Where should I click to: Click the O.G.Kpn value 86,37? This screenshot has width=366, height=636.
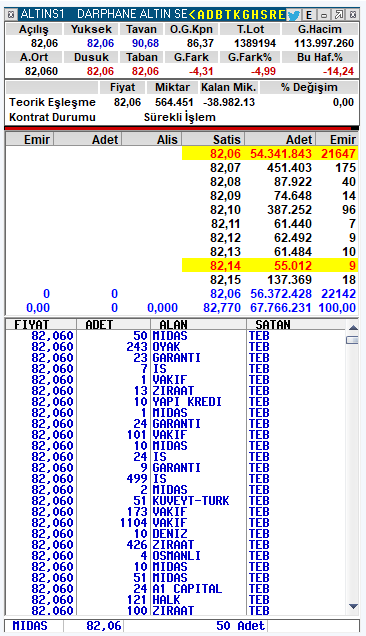point(200,43)
